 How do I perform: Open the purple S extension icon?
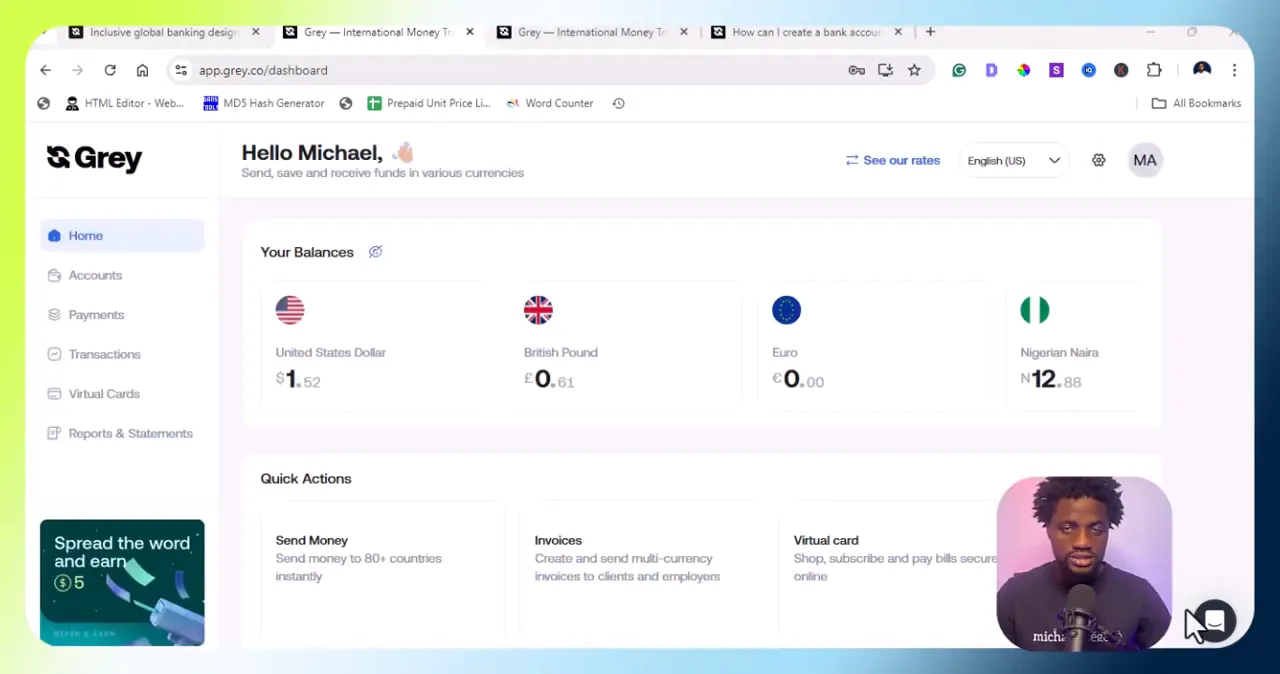pyautogui.click(x=1056, y=70)
